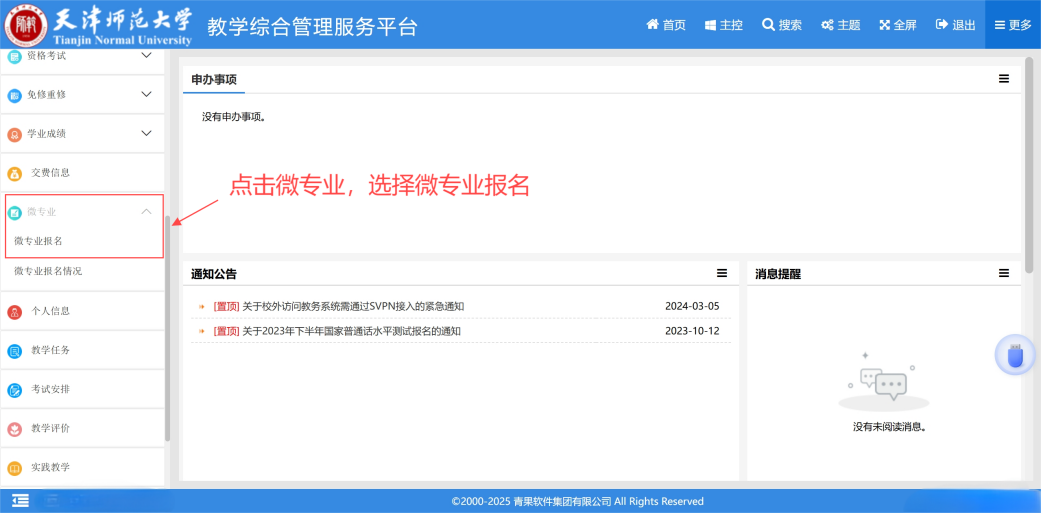Go to 首页 in top navigation
This screenshot has height=513, width=1041.
(x=666, y=25)
